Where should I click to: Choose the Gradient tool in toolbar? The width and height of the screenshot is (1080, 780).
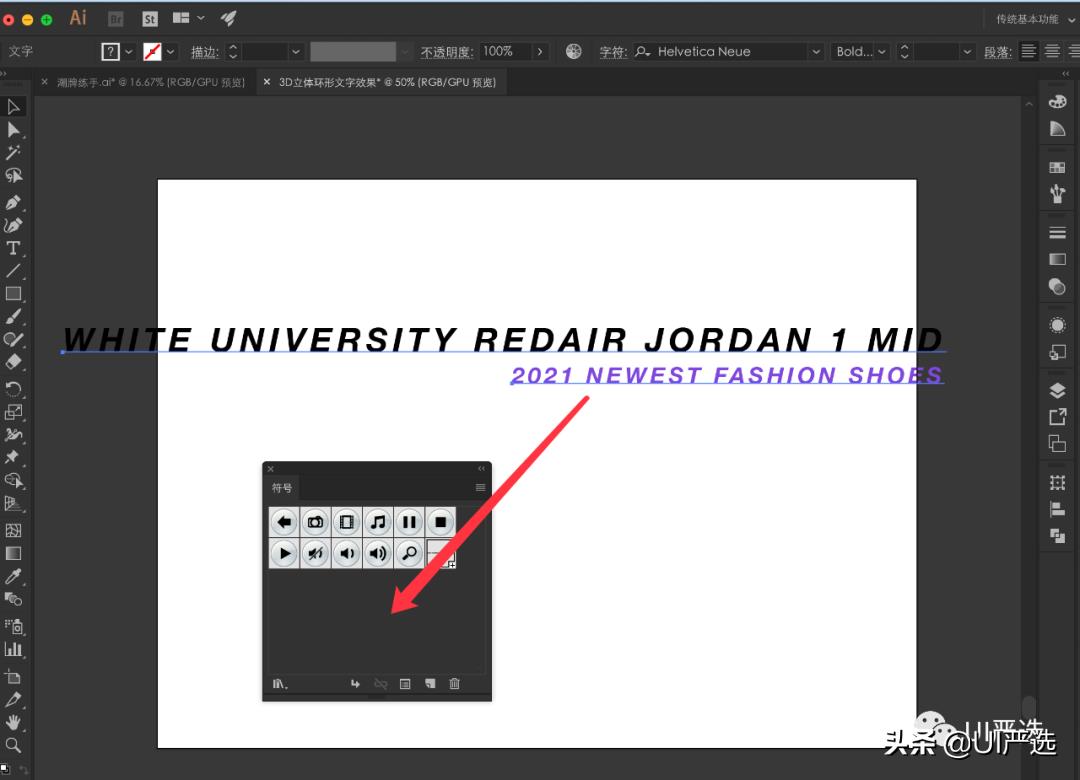[13, 553]
